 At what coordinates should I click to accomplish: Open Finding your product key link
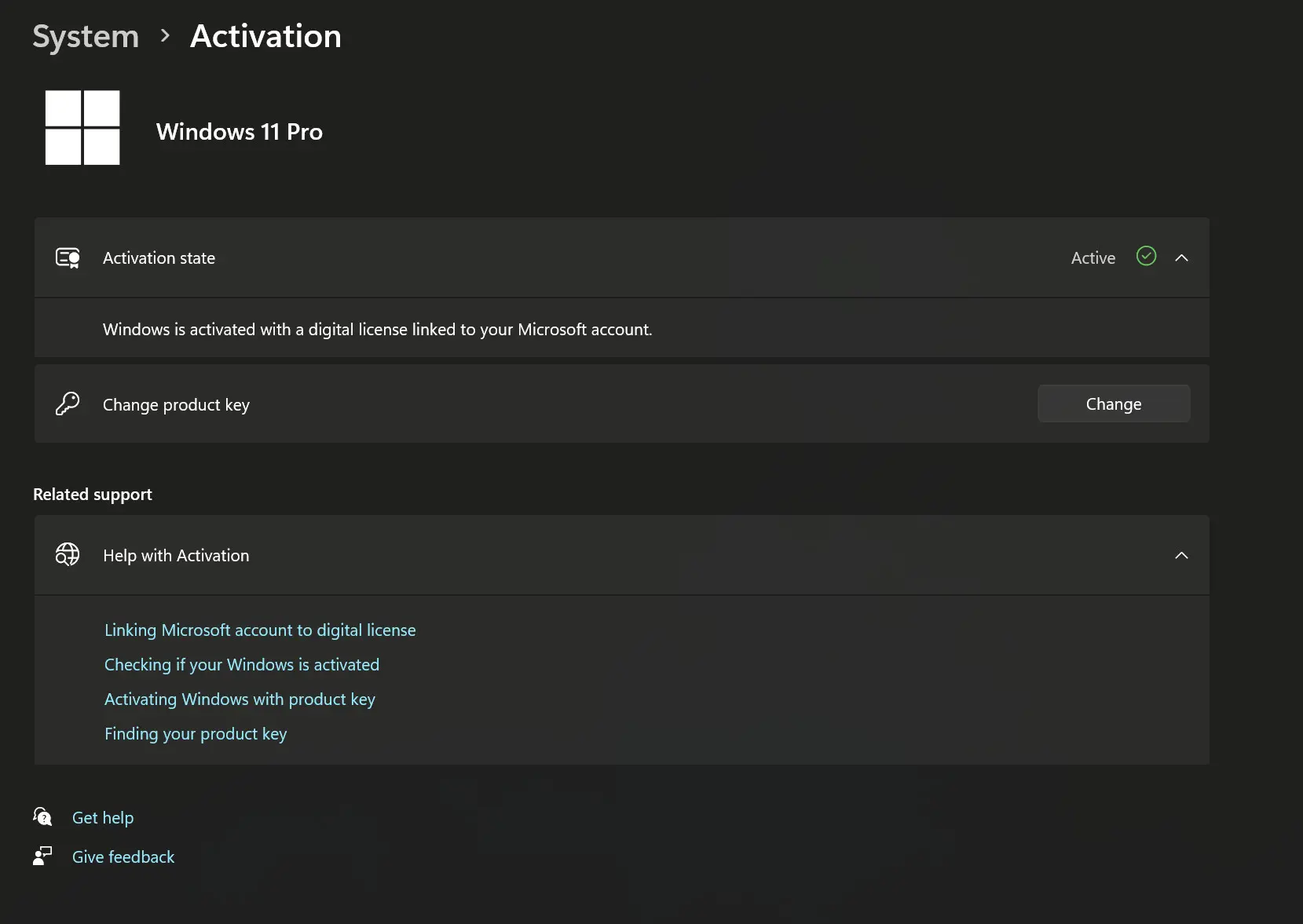pos(196,733)
